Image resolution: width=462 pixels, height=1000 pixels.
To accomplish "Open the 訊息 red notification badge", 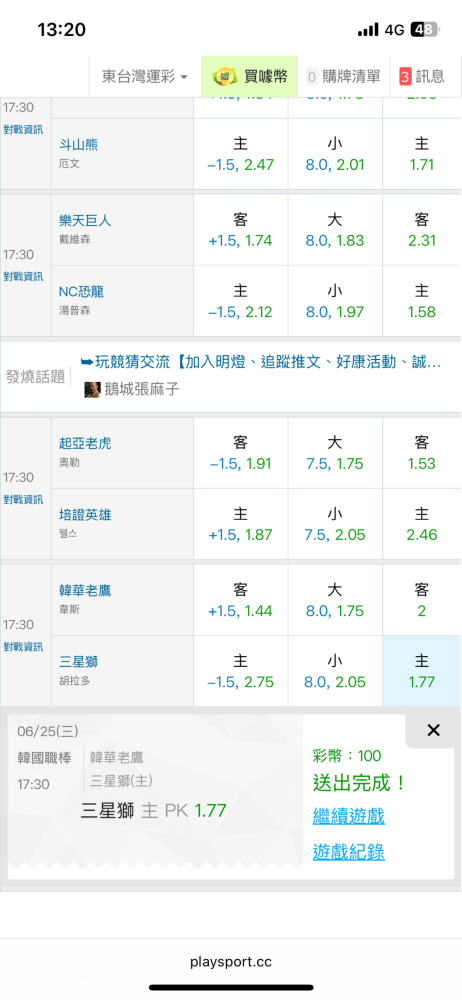I will click(x=405, y=77).
